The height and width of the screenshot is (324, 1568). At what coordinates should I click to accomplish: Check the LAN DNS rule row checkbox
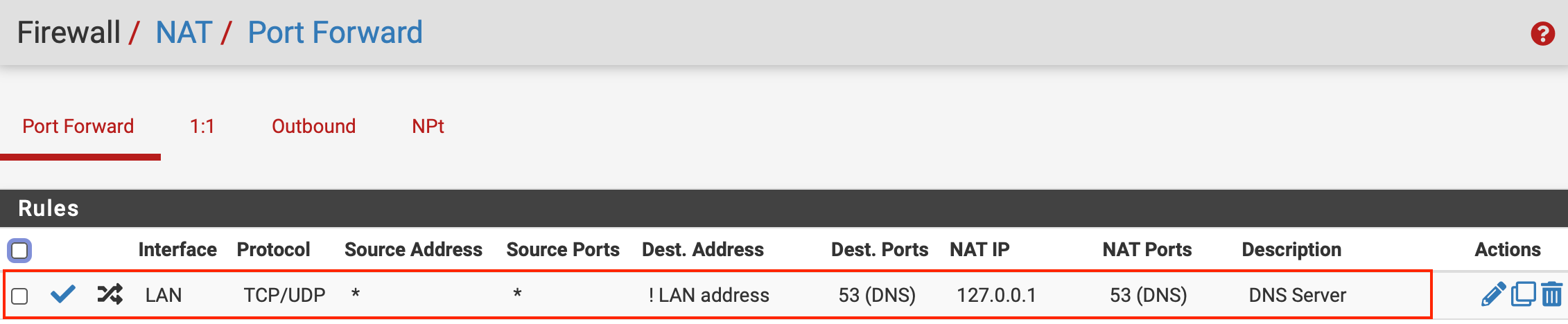pos(19,296)
